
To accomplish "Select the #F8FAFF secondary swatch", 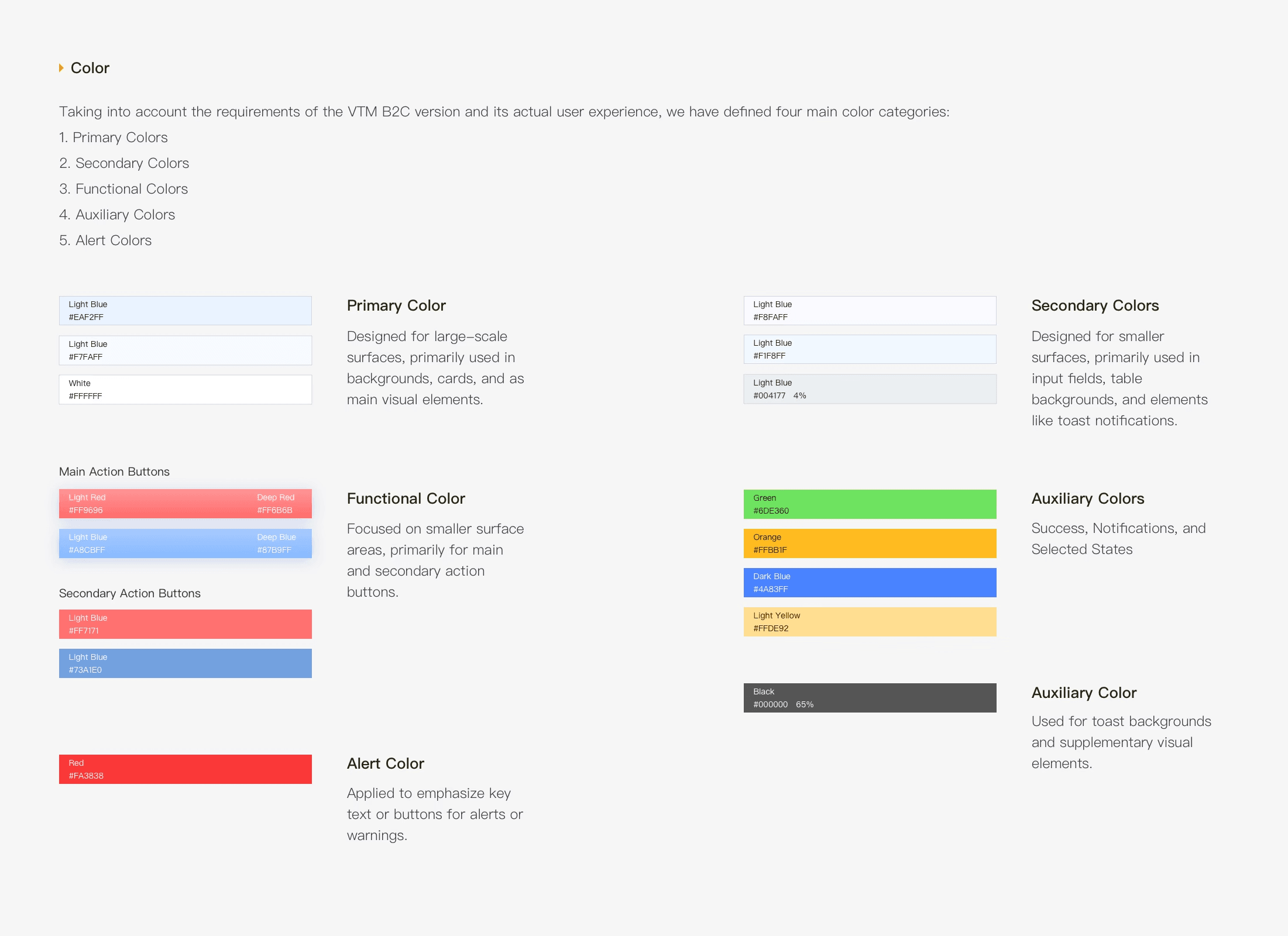I will point(870,311).
